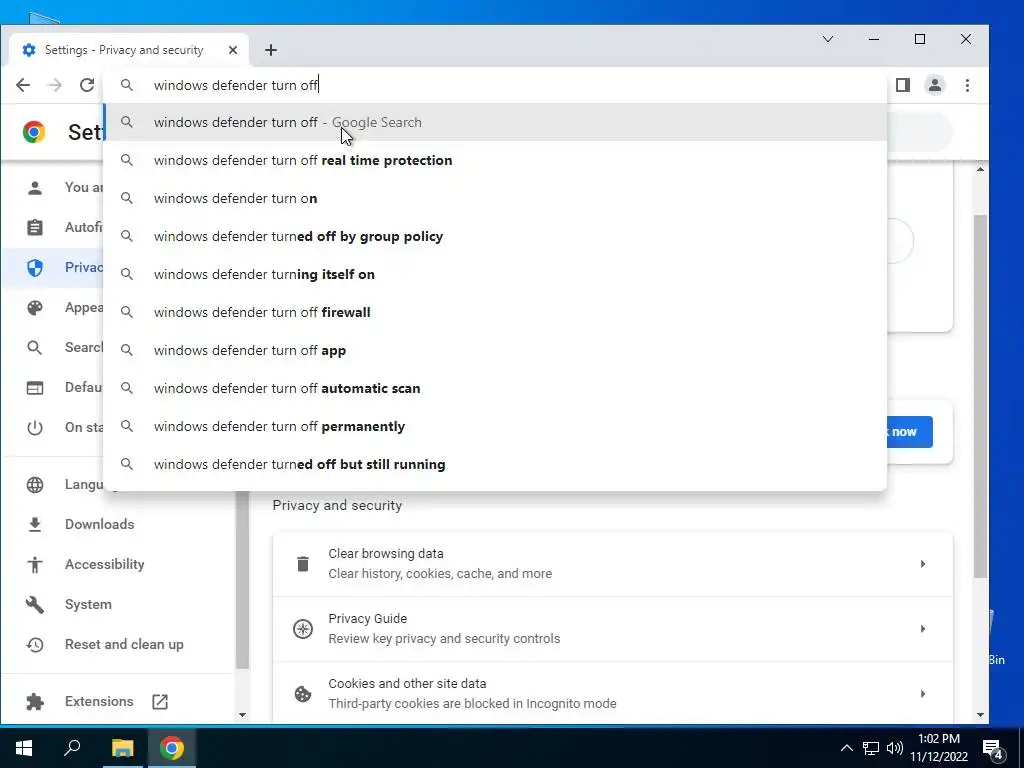Open Reset and clean up section
Screen dimensions: 1024x768
pos(124,644)
